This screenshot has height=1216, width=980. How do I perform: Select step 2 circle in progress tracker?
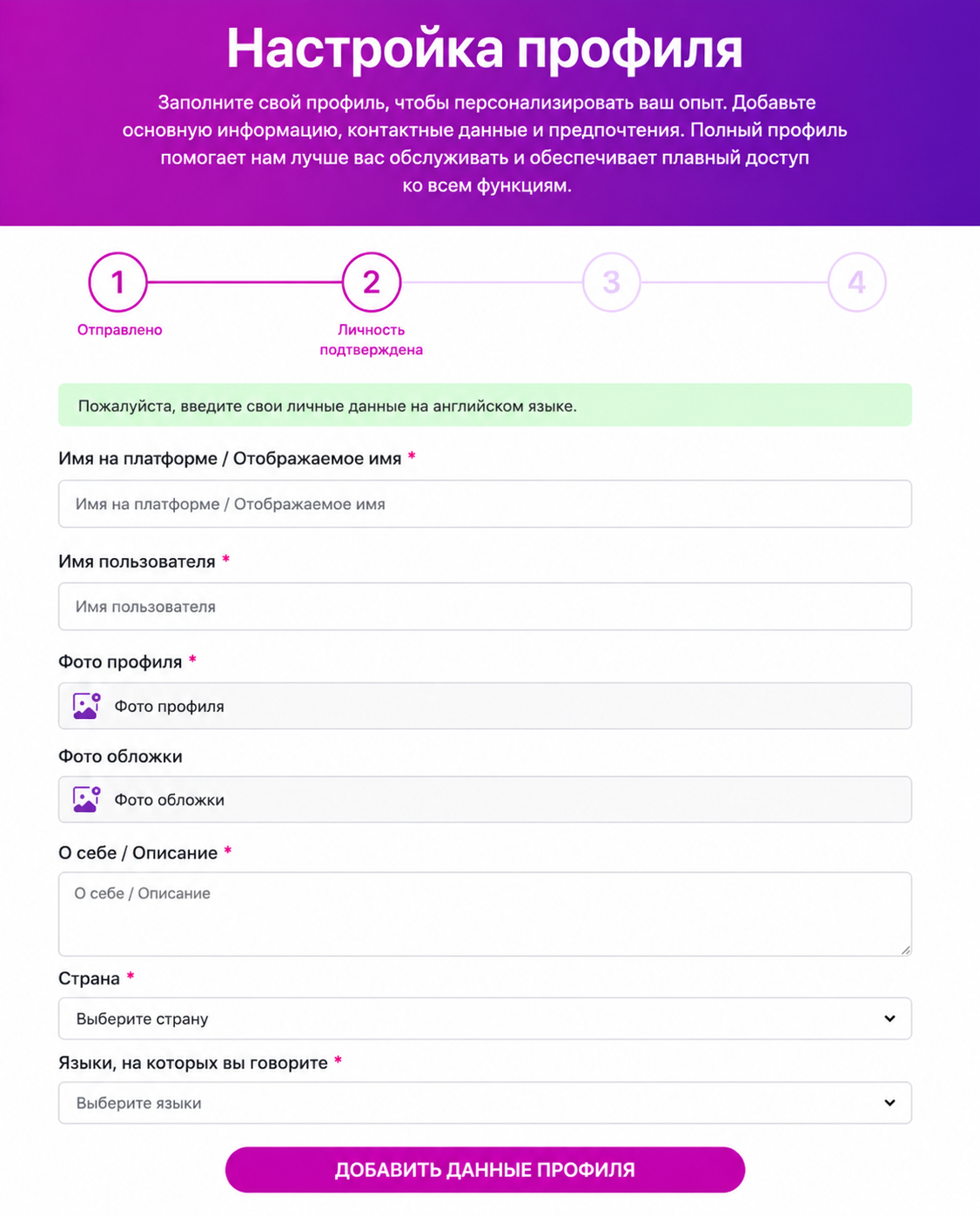point(372,282)
